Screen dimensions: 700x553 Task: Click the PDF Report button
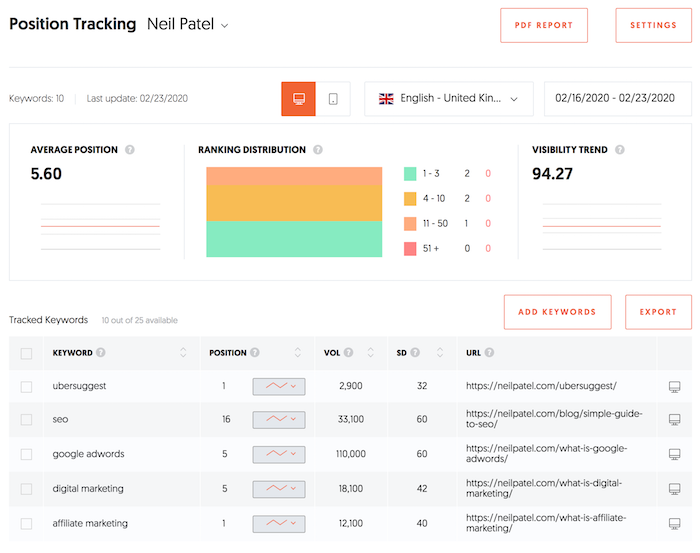tap(544, 25)
